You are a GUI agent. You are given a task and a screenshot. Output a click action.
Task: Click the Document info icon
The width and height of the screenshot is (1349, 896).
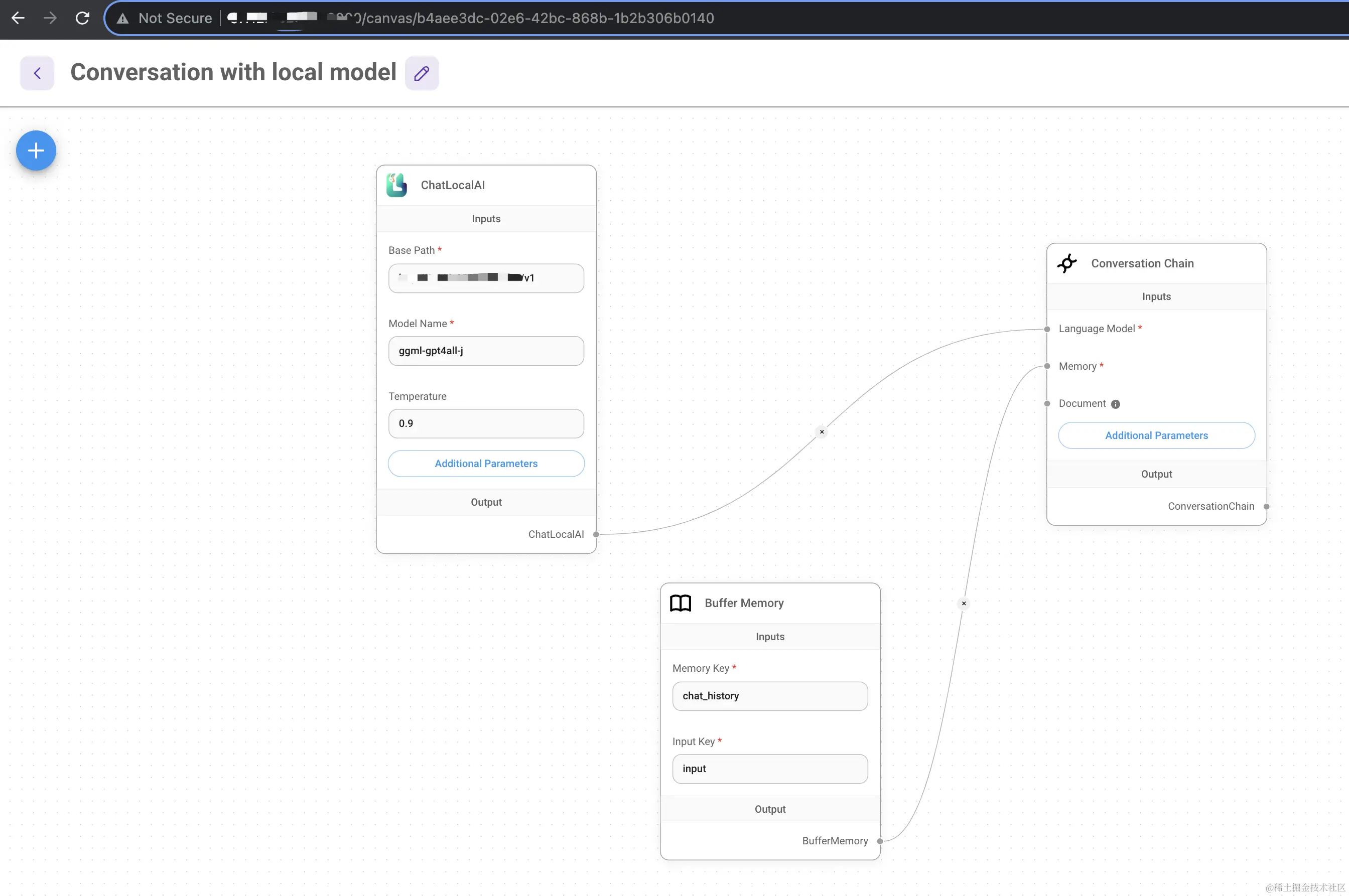[x=1115, y=404]
